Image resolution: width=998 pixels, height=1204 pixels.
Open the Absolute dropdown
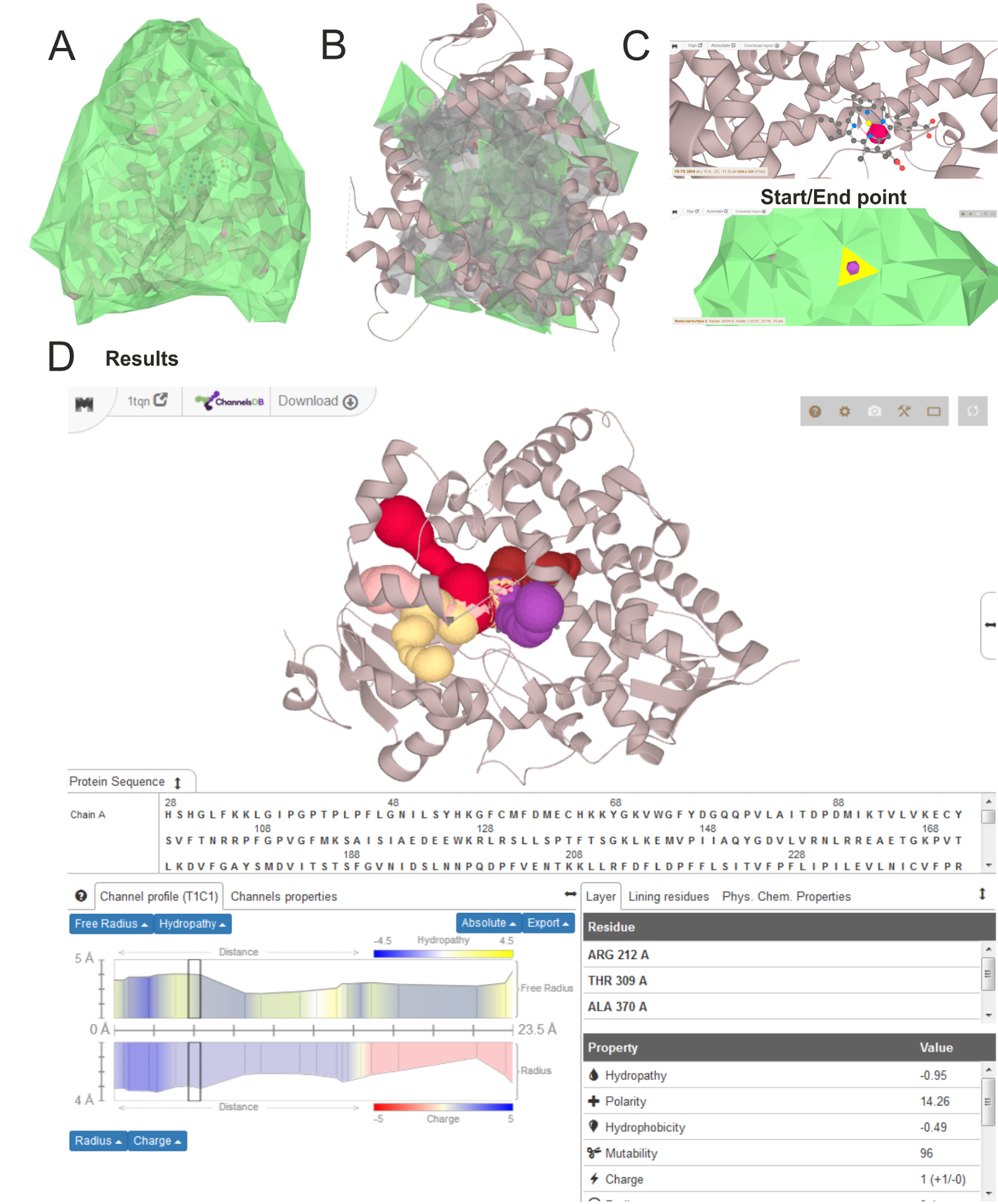(488, 923)
